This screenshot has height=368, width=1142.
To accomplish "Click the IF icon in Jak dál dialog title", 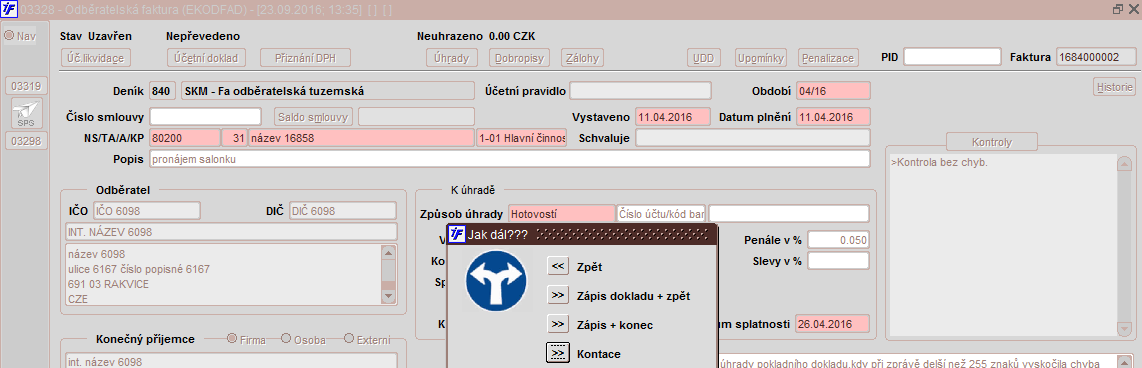I will tap(457, 234).
